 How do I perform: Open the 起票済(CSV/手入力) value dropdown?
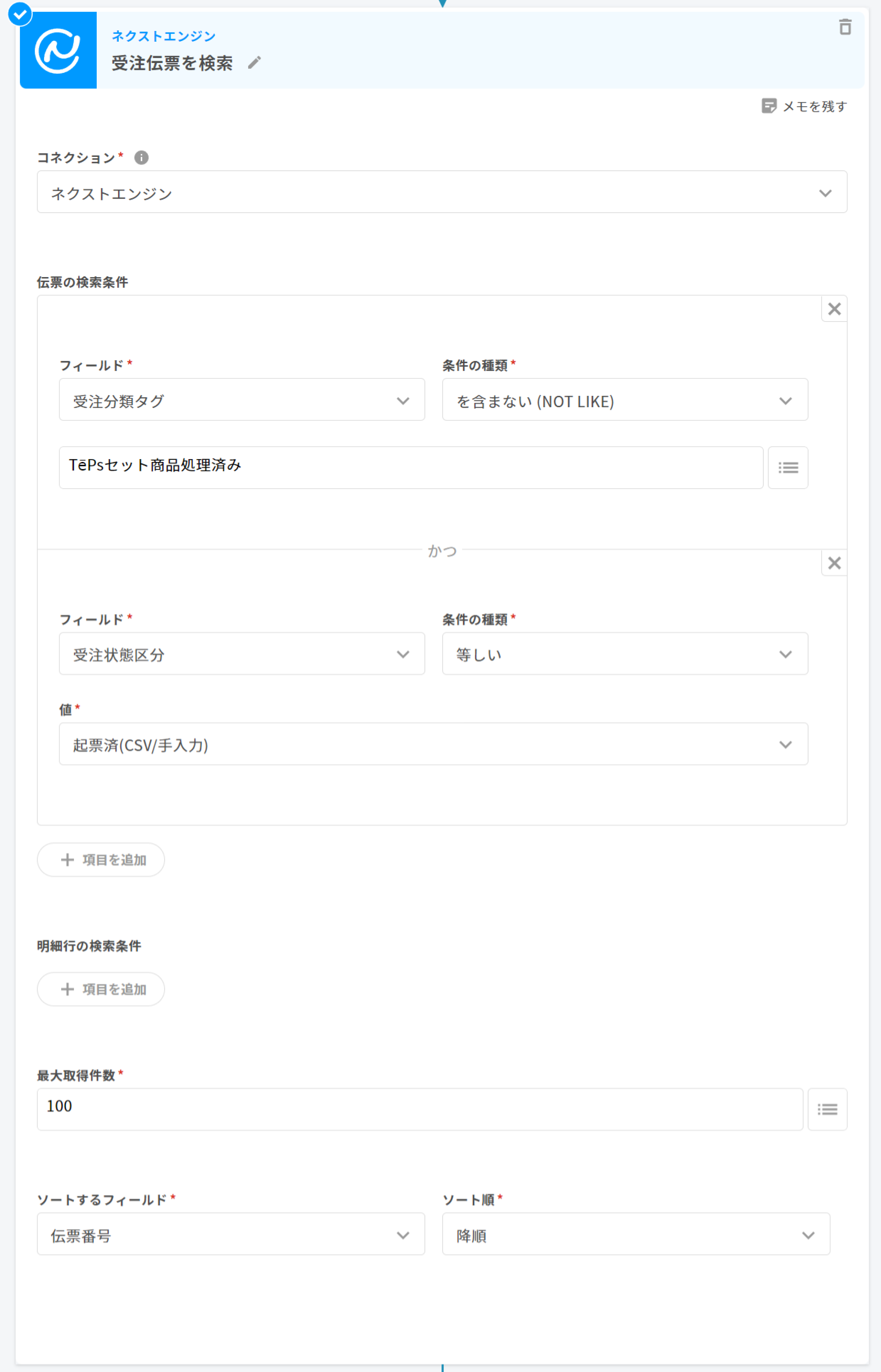pos(434,745)
